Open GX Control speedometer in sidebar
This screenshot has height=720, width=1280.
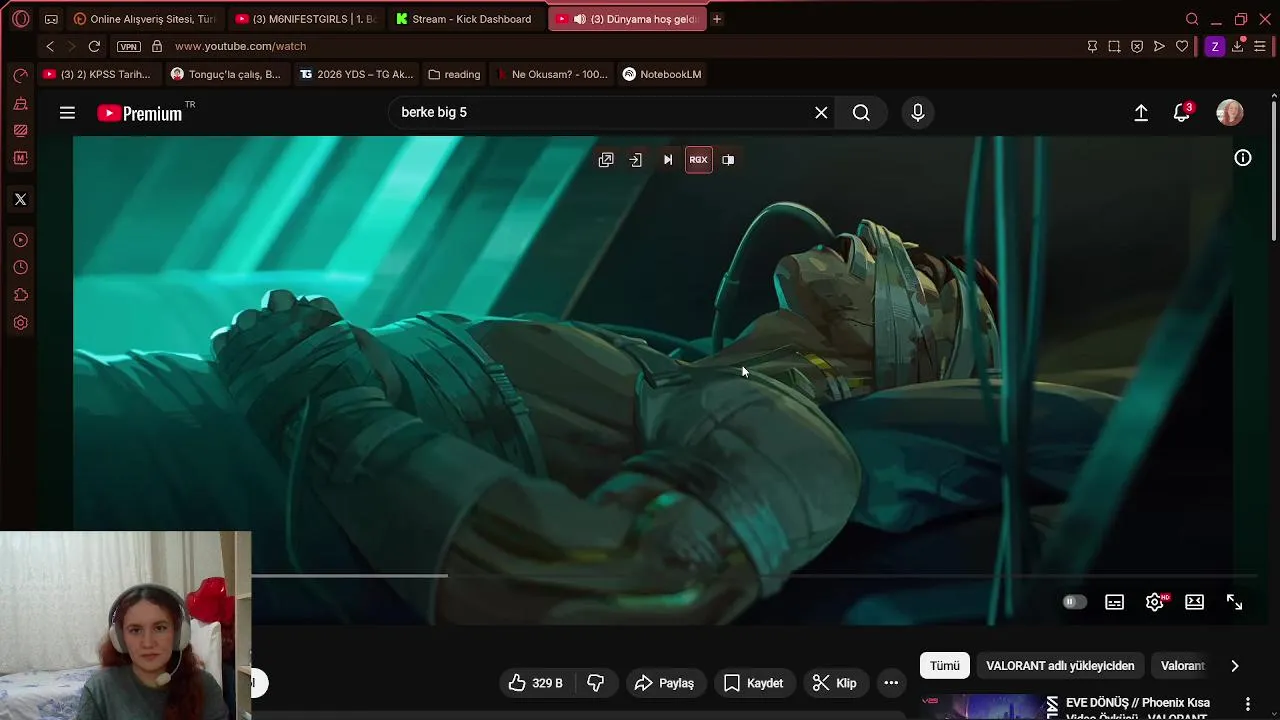point(20,76)
